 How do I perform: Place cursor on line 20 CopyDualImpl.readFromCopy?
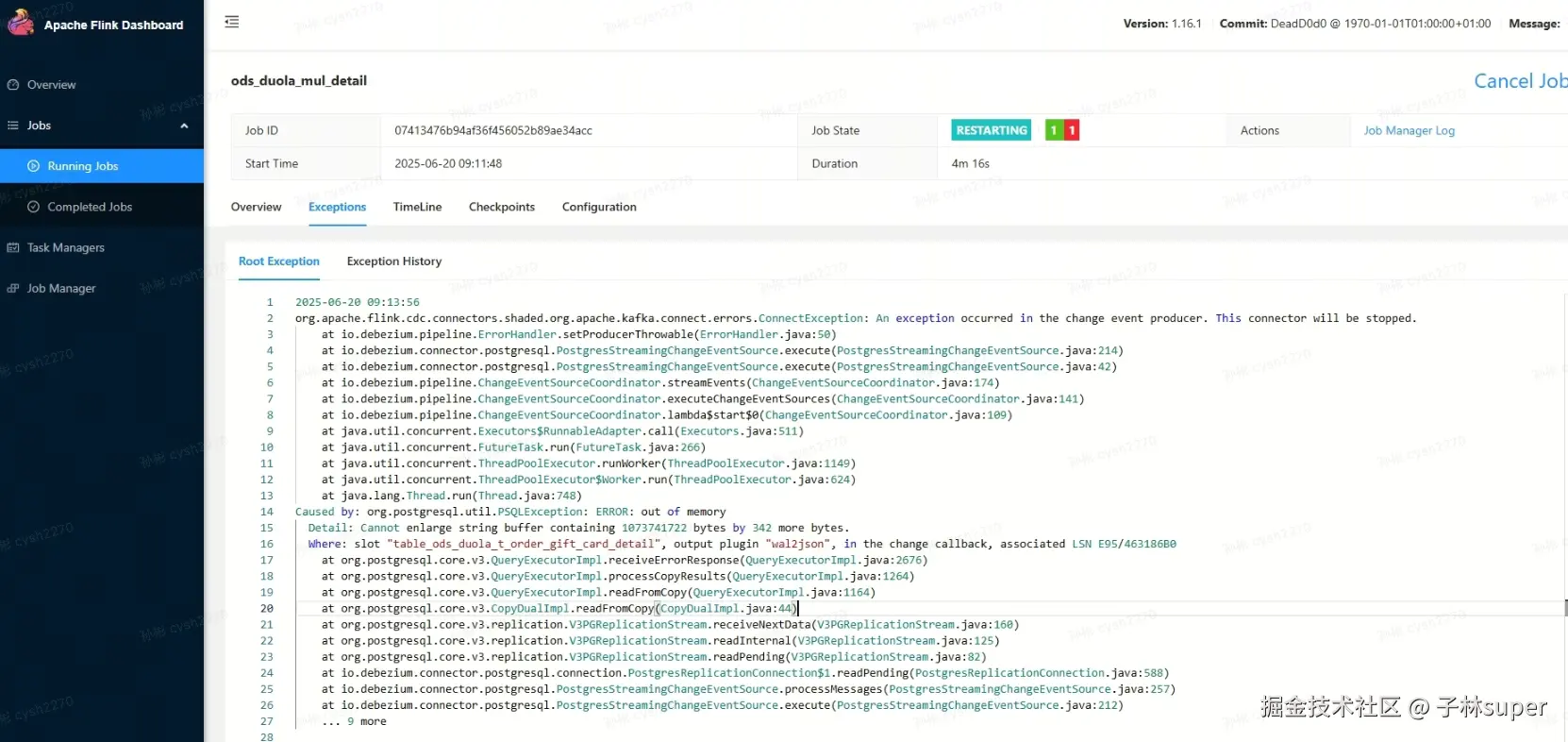559,609
